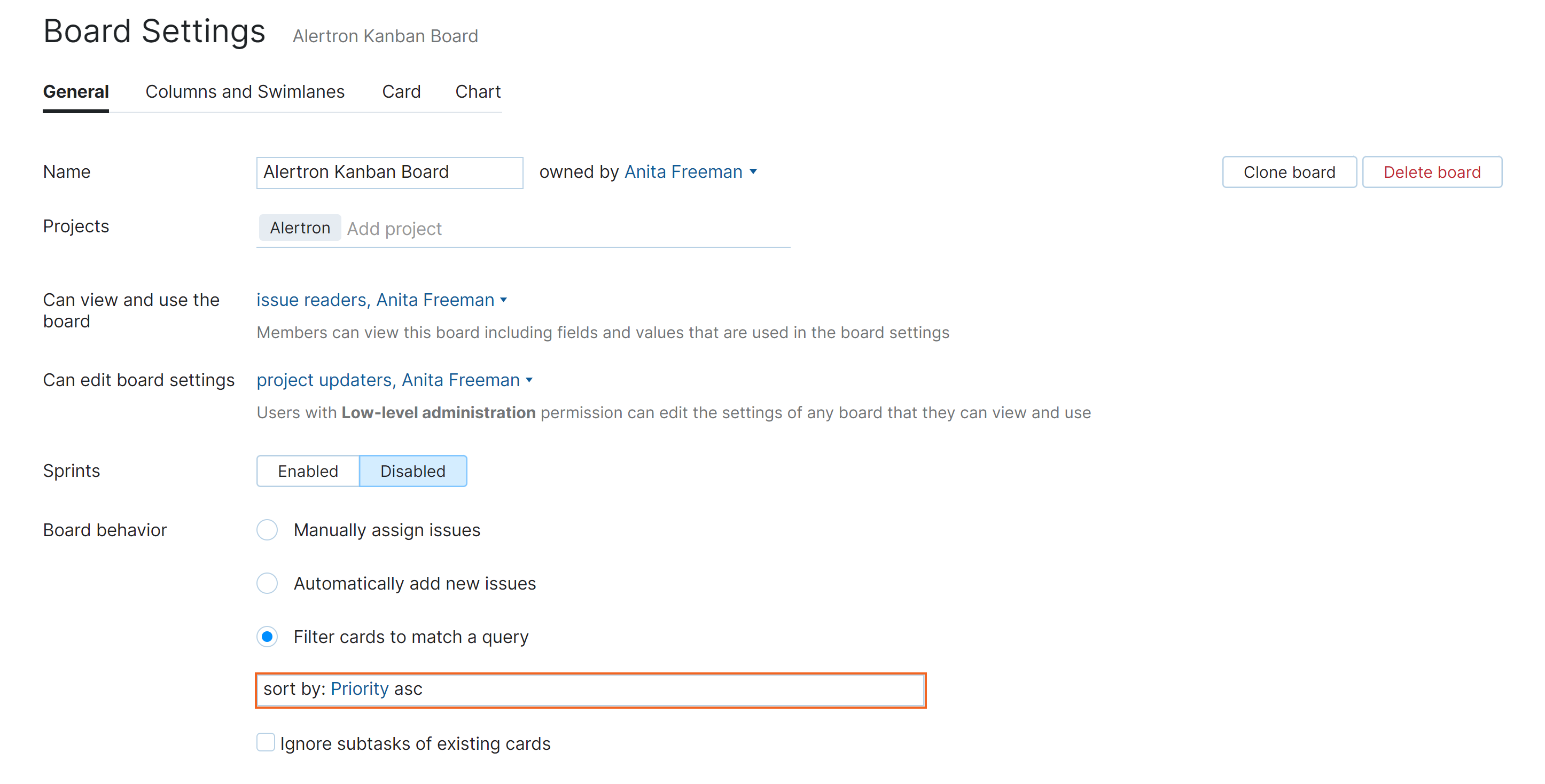Switch to Columns and Swimlanes tab
Screen dimensions: 1545x784
click(245, 92)
